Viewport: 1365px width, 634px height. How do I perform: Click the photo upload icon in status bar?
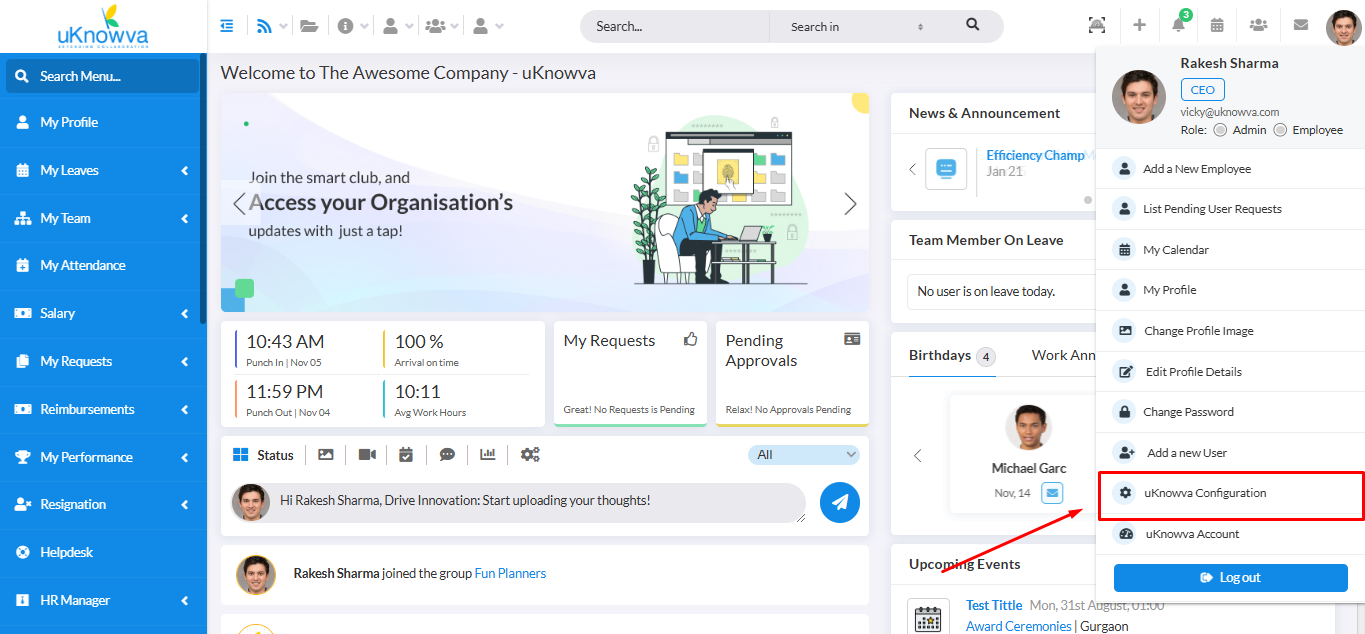tap(326, 454)
